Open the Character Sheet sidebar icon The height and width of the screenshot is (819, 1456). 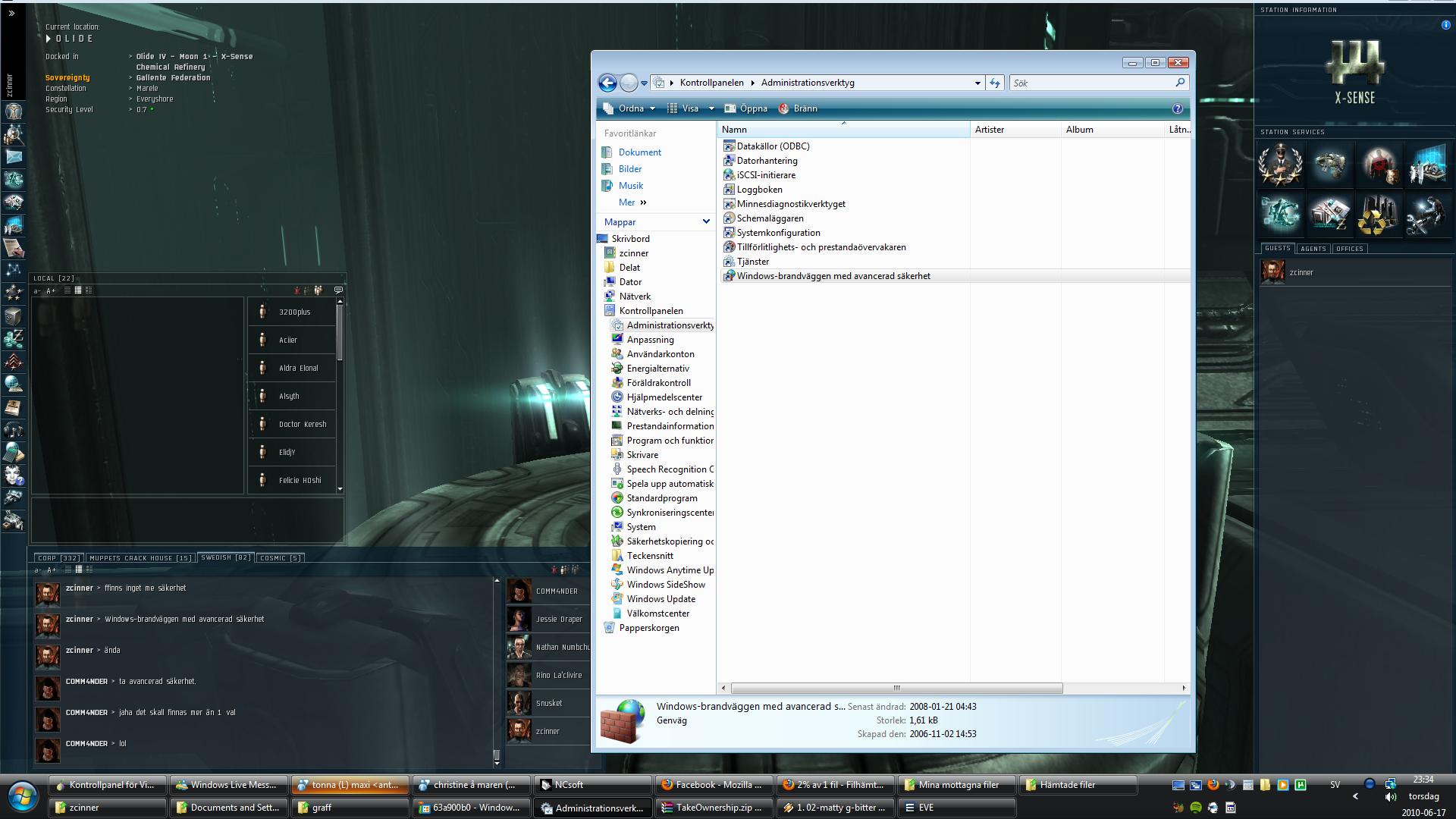point(14,111)
